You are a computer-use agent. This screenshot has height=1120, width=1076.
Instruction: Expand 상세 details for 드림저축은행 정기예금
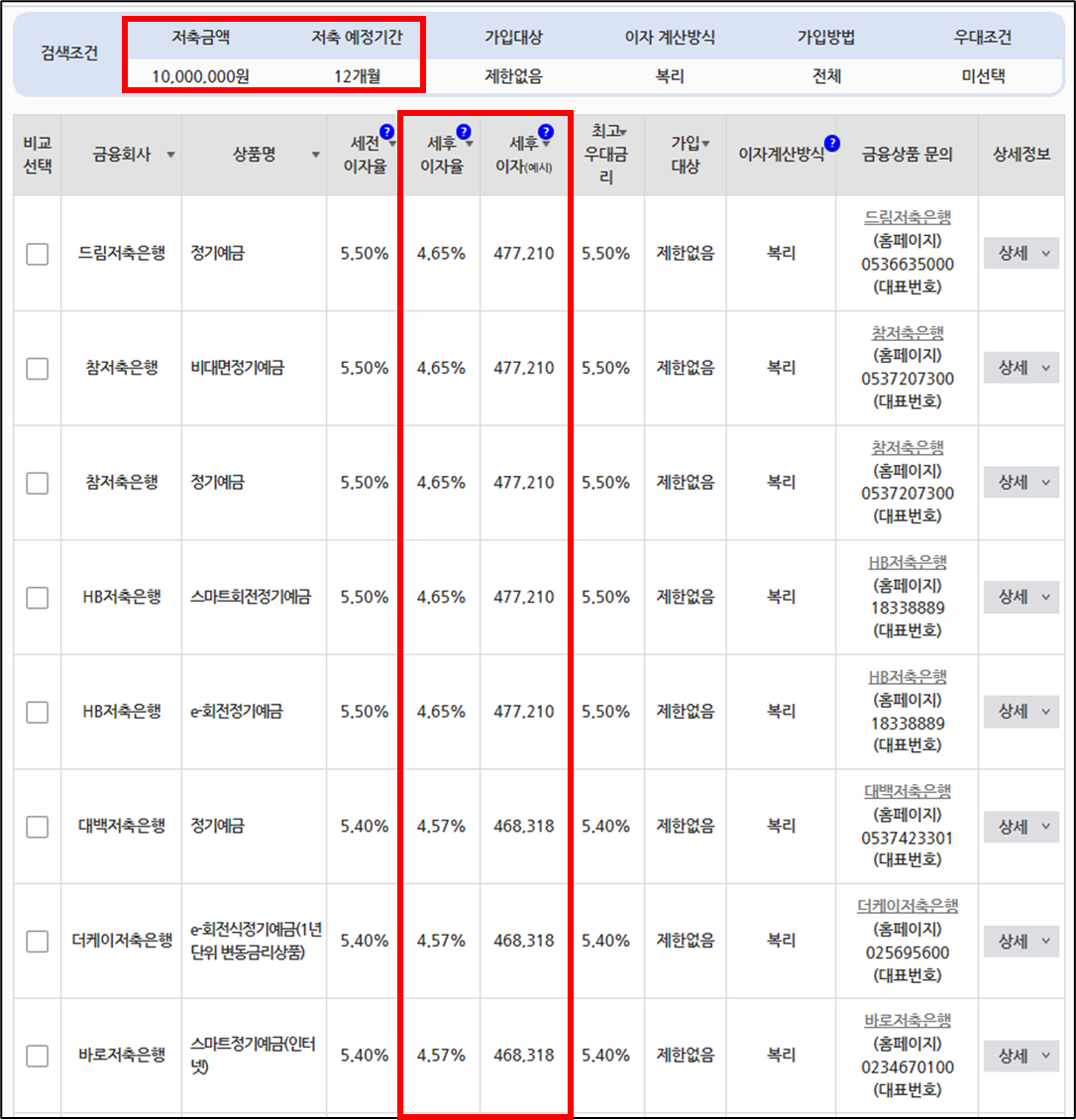tap(1022, 253)
